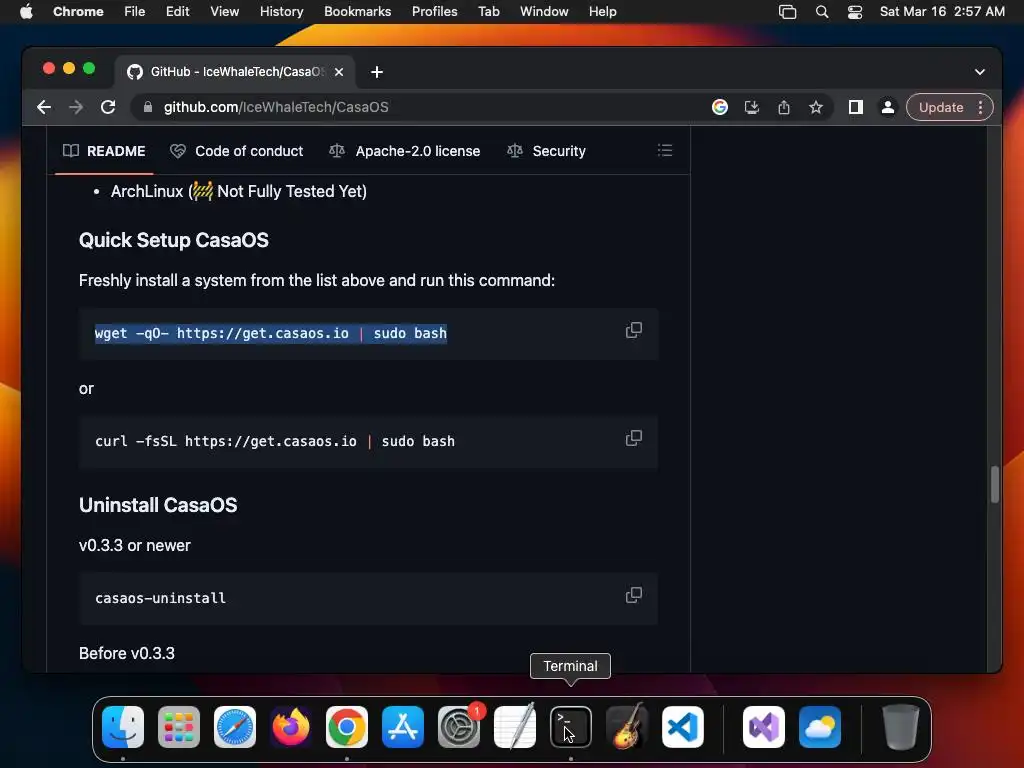Screen dimensions: 1024x768
Task: Open the Apple menu
Action: pyautogui.click(x=26, y=12)
